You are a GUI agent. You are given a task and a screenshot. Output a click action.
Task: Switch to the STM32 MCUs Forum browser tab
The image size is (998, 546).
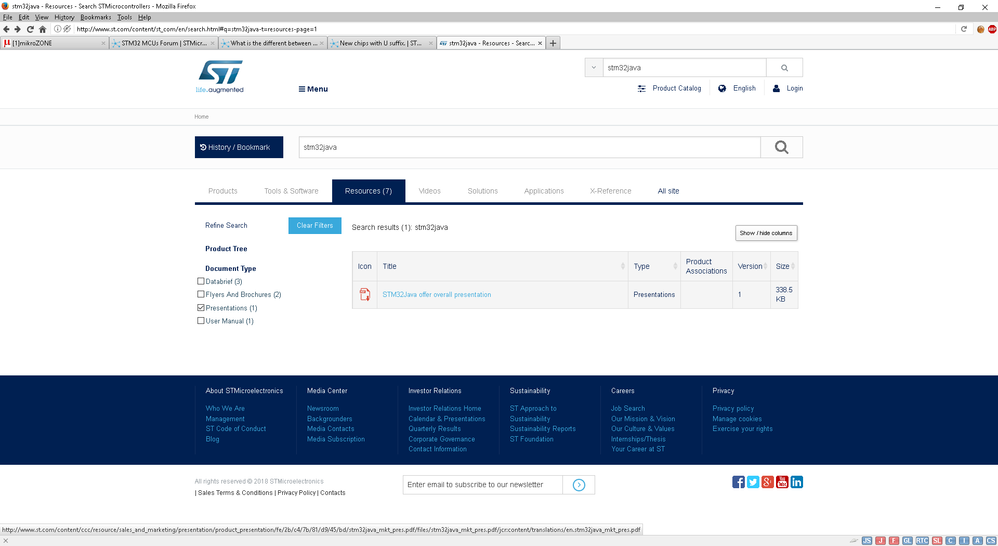(164, 43)
